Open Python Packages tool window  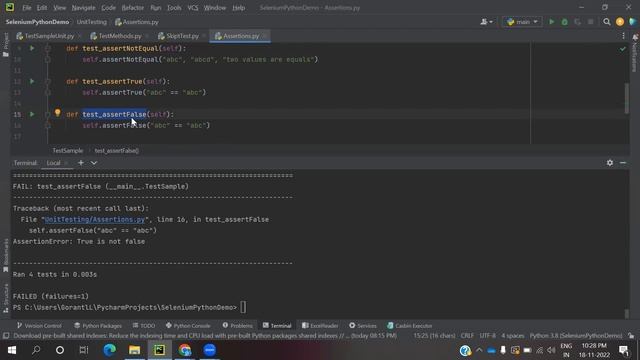98,326
